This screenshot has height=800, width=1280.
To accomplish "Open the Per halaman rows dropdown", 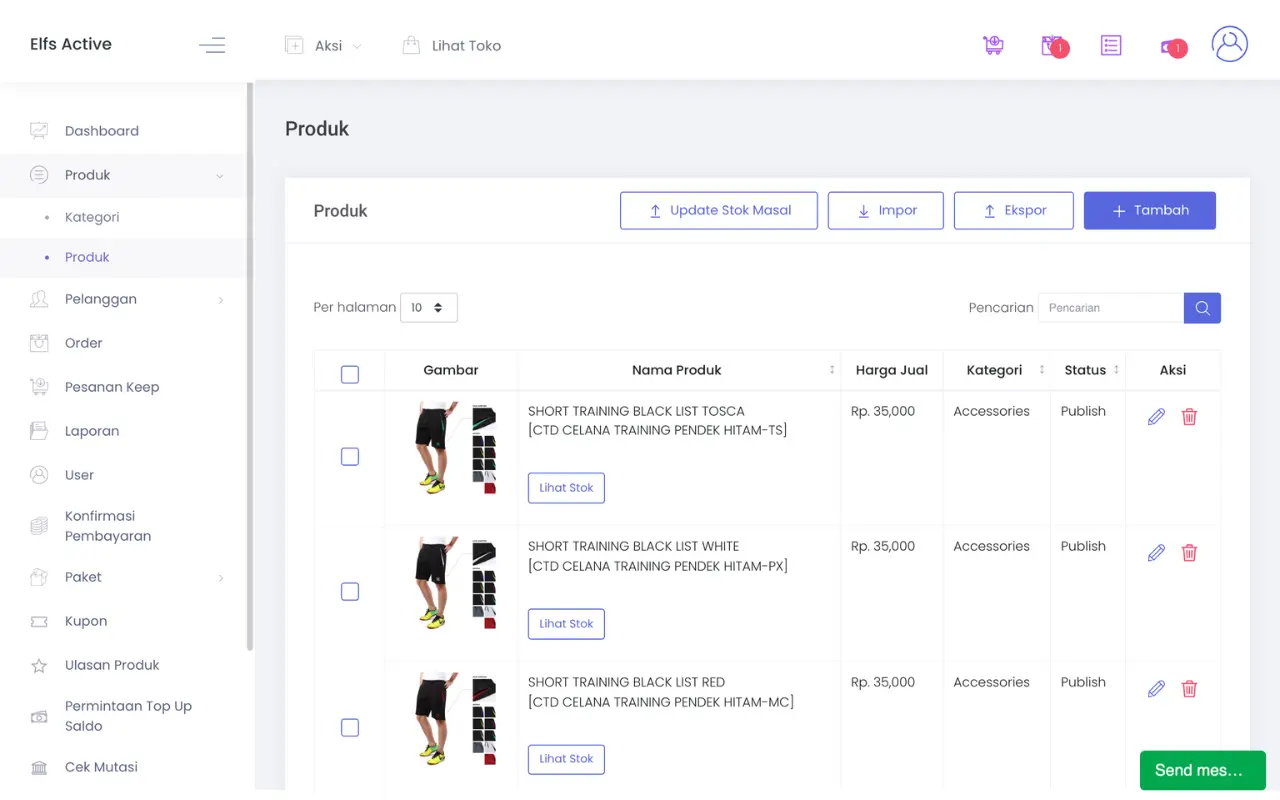I will (428, 308).
